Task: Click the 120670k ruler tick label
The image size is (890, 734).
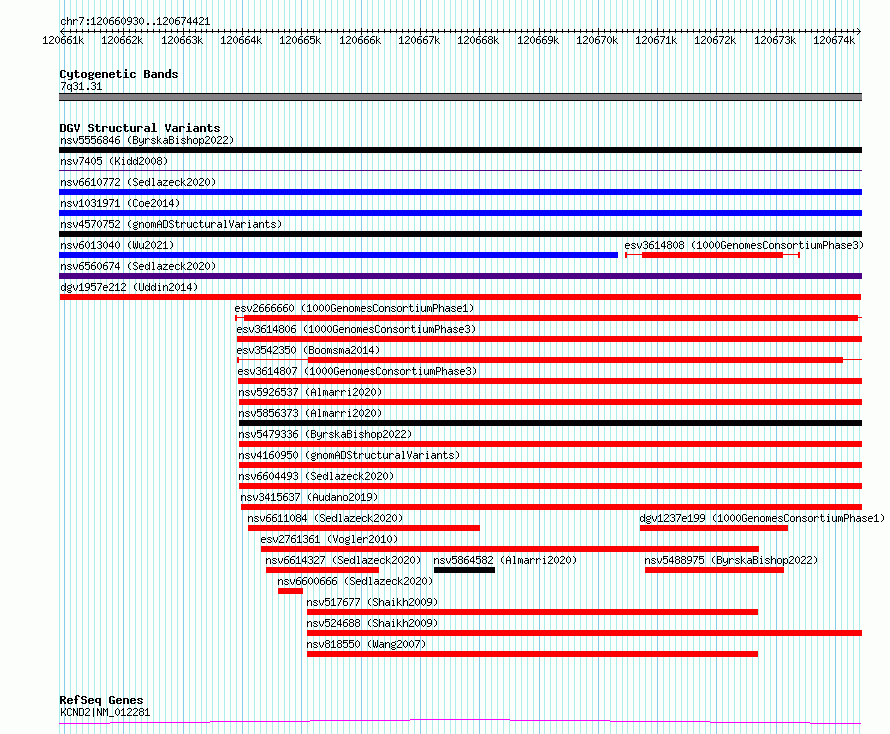Action: click(597, 40)
